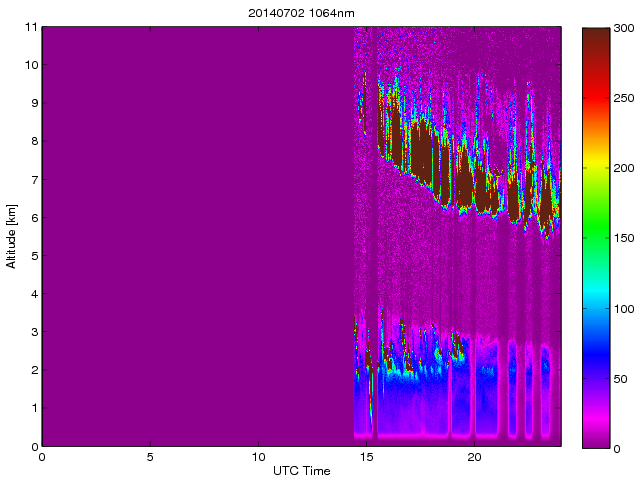The height and width of the screenshot is (480, 640).
Task: Click the 5 tick on UTC Time axis
Action: click(150, 457)
